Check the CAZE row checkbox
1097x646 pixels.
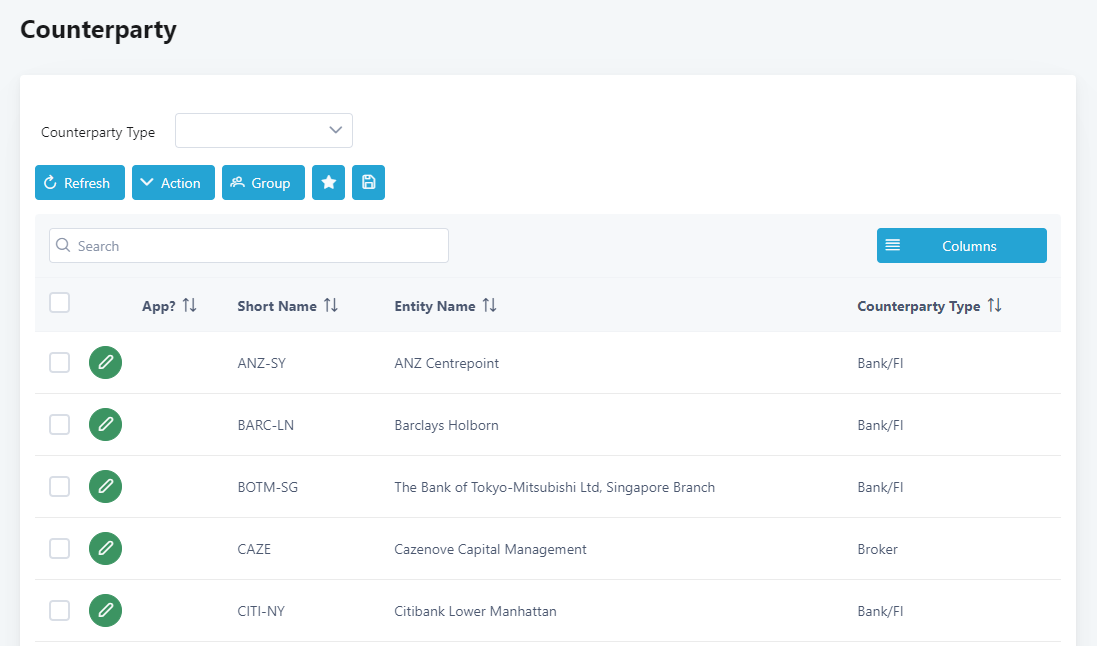59,549
